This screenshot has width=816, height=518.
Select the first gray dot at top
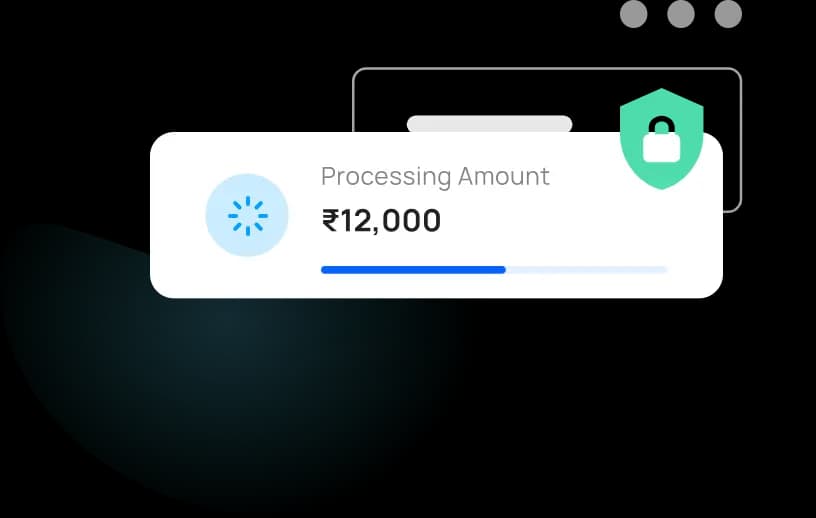coord(633,14)
